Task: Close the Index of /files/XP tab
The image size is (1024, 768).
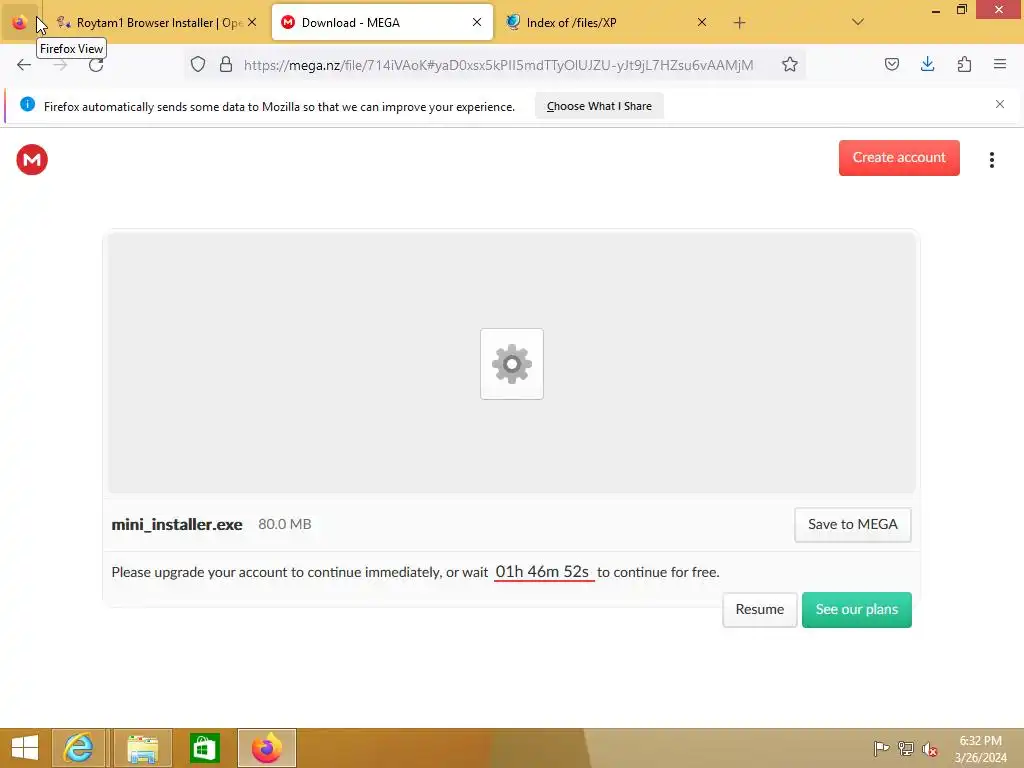Action: (x=701, y=22)
